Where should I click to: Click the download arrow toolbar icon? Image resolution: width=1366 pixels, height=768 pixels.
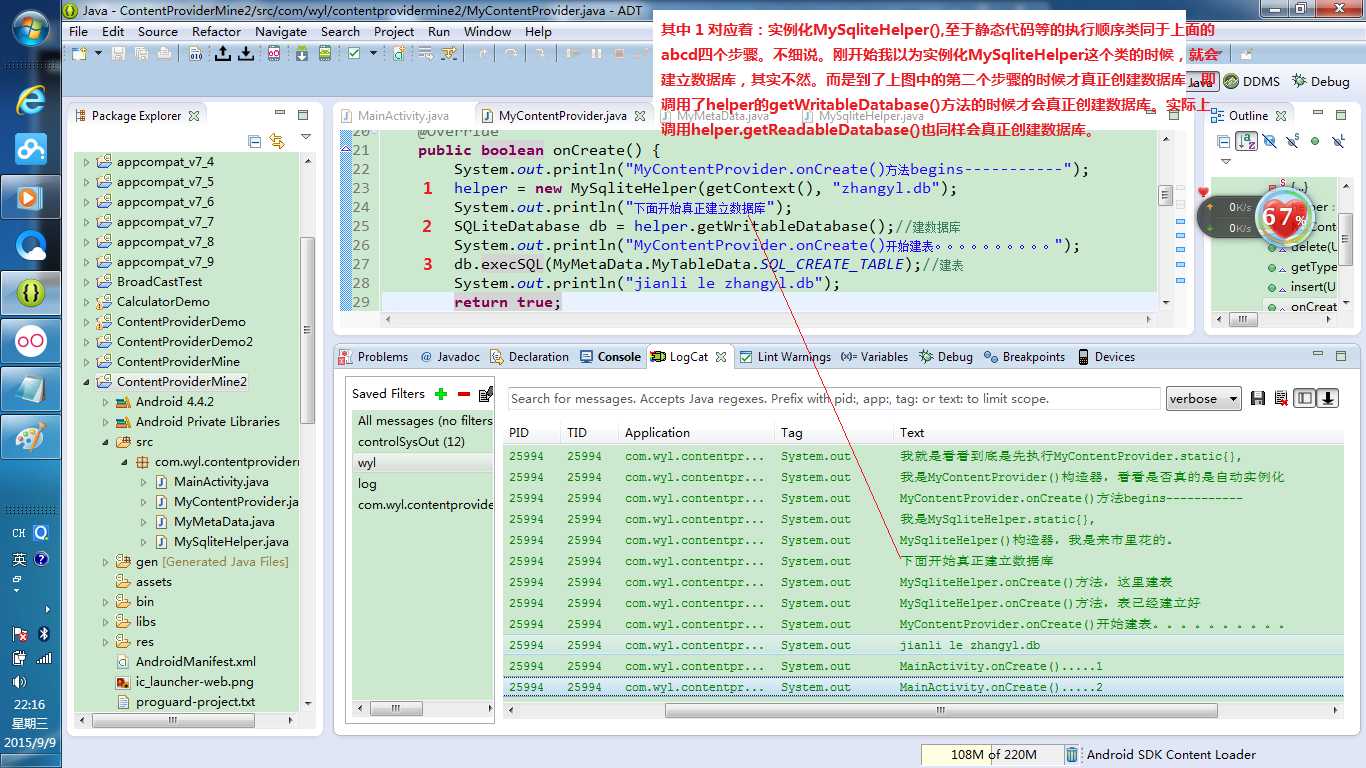point(246,53)
